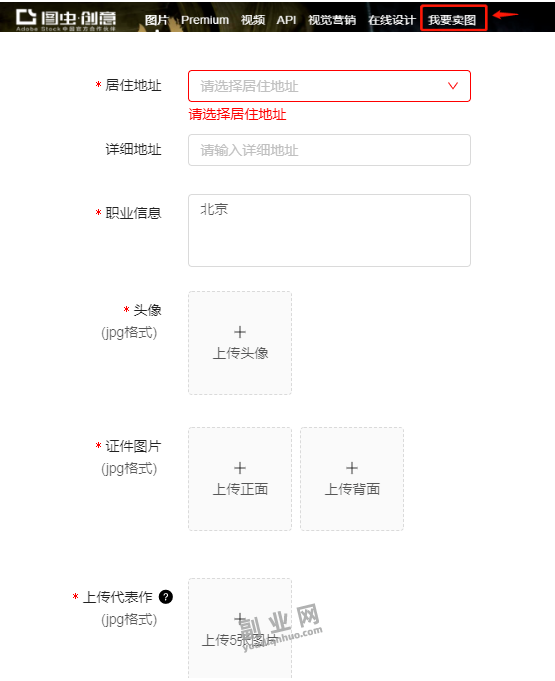555x681 pixels.
Task: Click the plus icon in 上传正面 box
Action: 240,468
